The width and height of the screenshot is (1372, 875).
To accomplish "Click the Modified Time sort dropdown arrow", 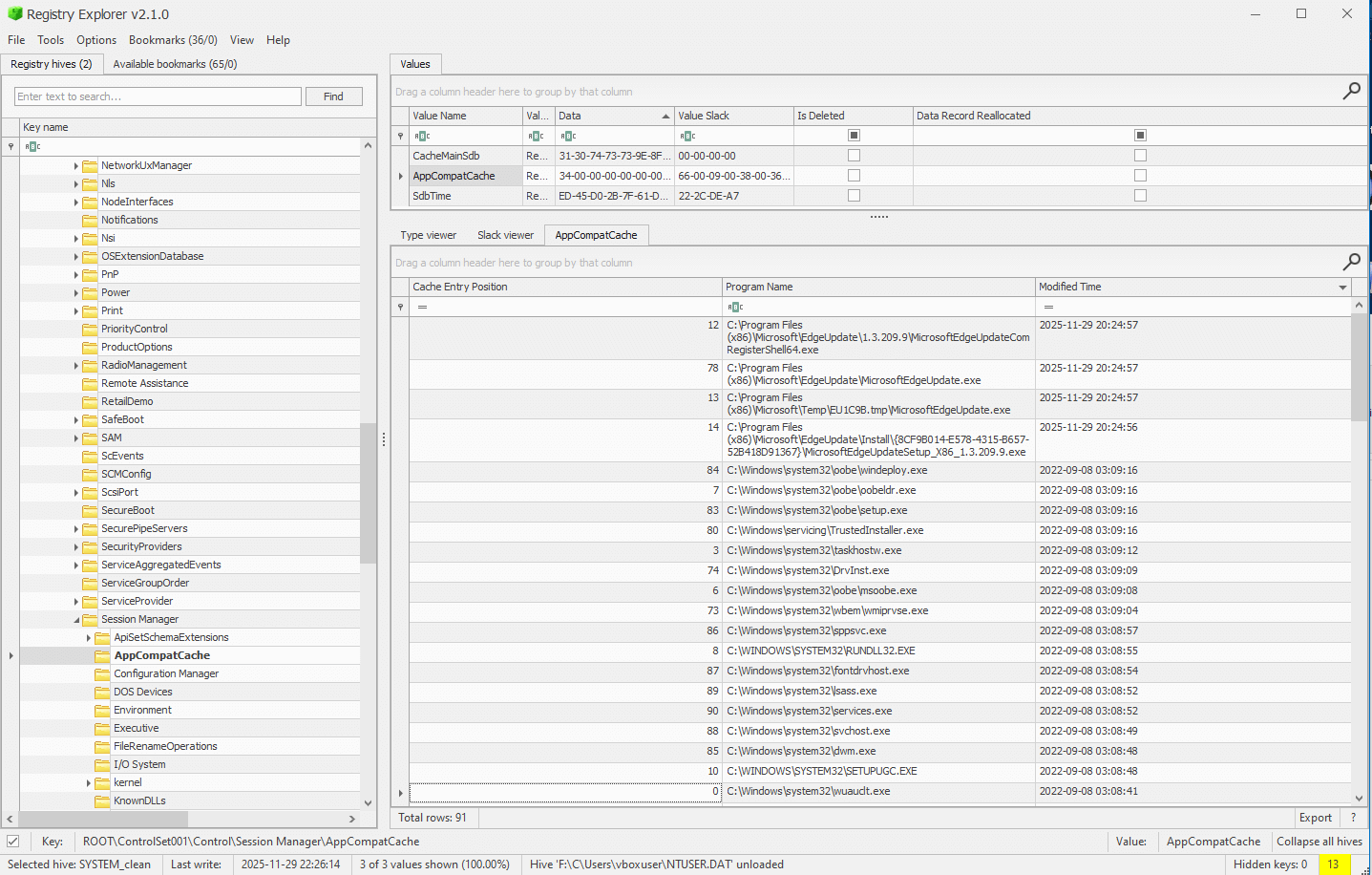I will point(1342,286).
